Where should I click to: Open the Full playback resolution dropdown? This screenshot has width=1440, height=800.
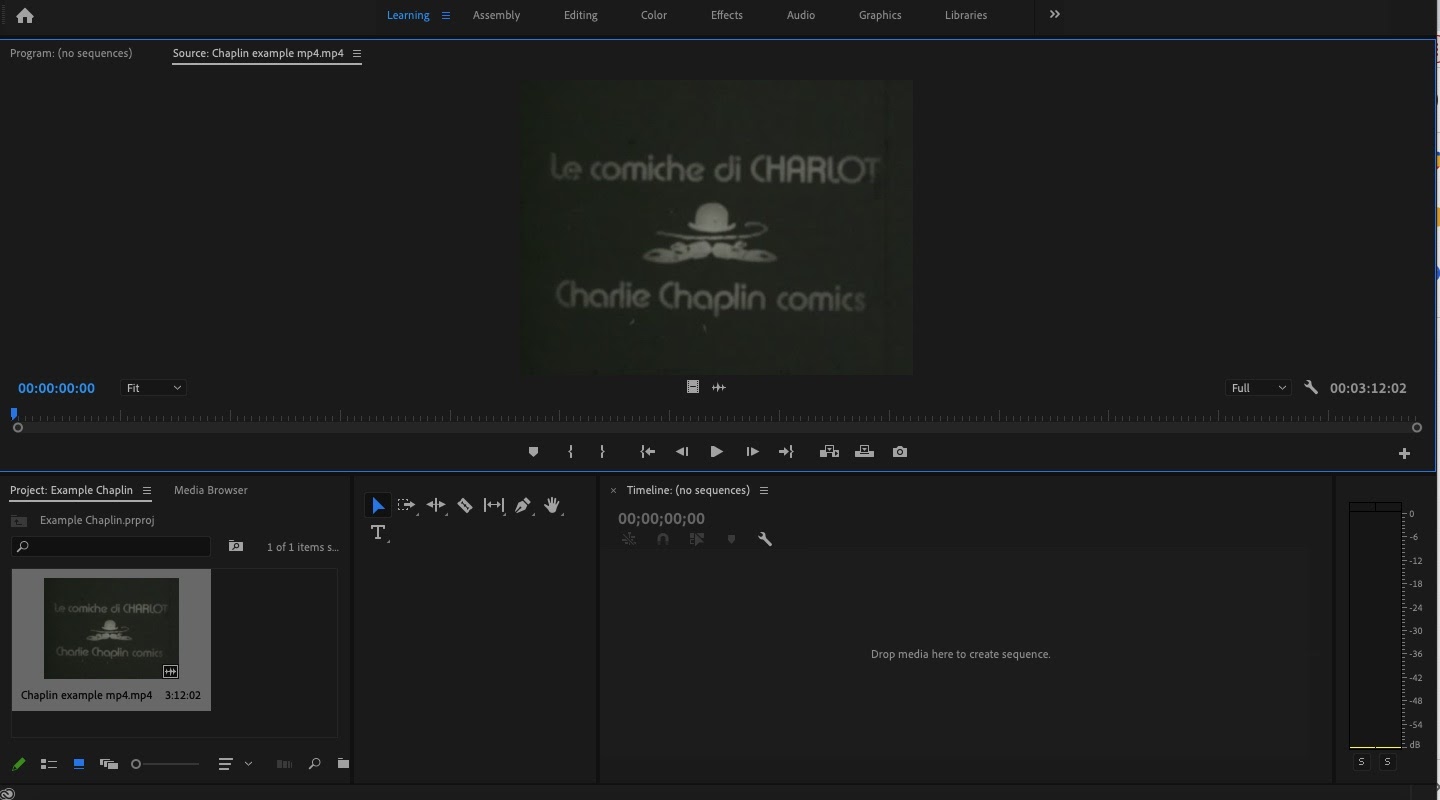(1258, 388)
